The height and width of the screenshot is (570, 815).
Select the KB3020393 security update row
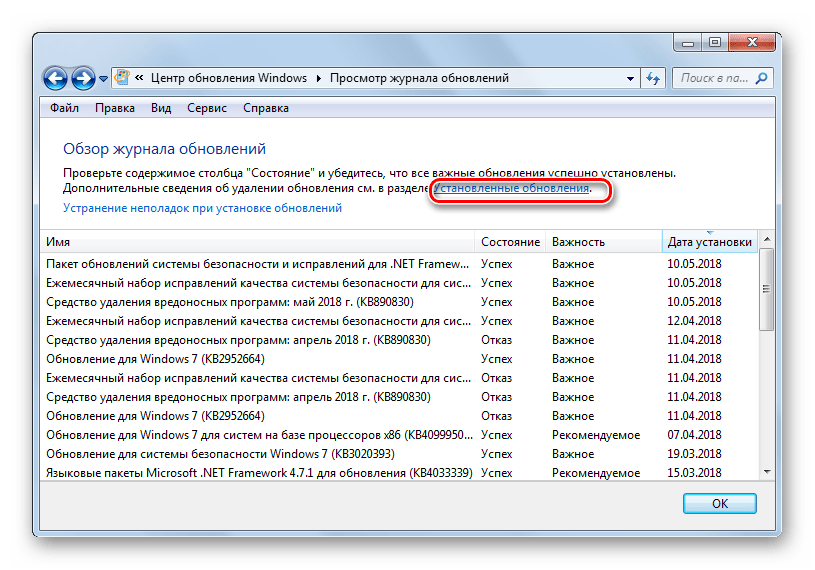click(x=399, y=454)
